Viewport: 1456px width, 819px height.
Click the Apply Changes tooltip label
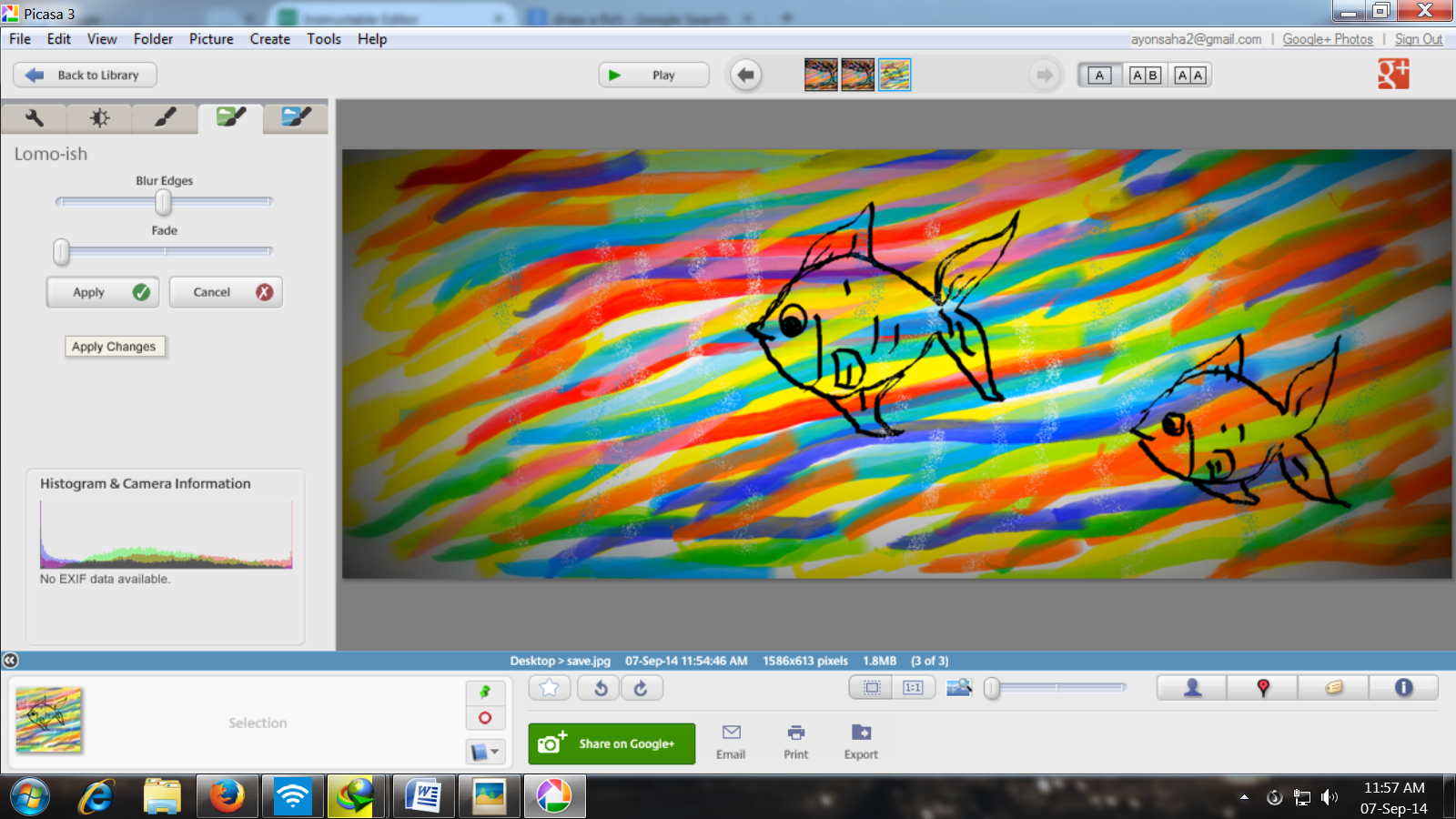[x=115, y=347]
